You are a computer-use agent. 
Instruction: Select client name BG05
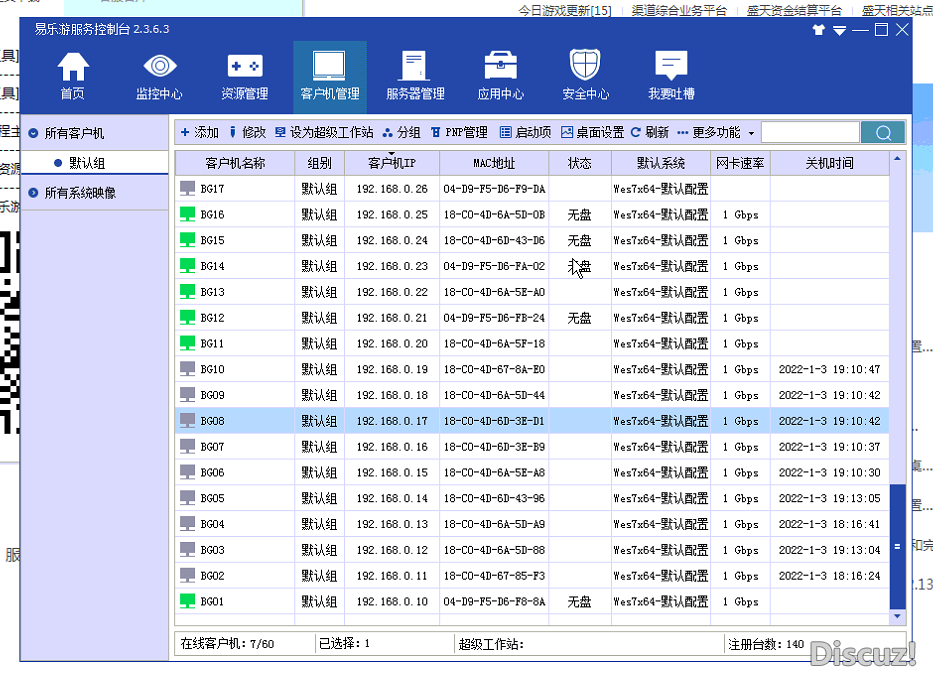coord(212,498)
